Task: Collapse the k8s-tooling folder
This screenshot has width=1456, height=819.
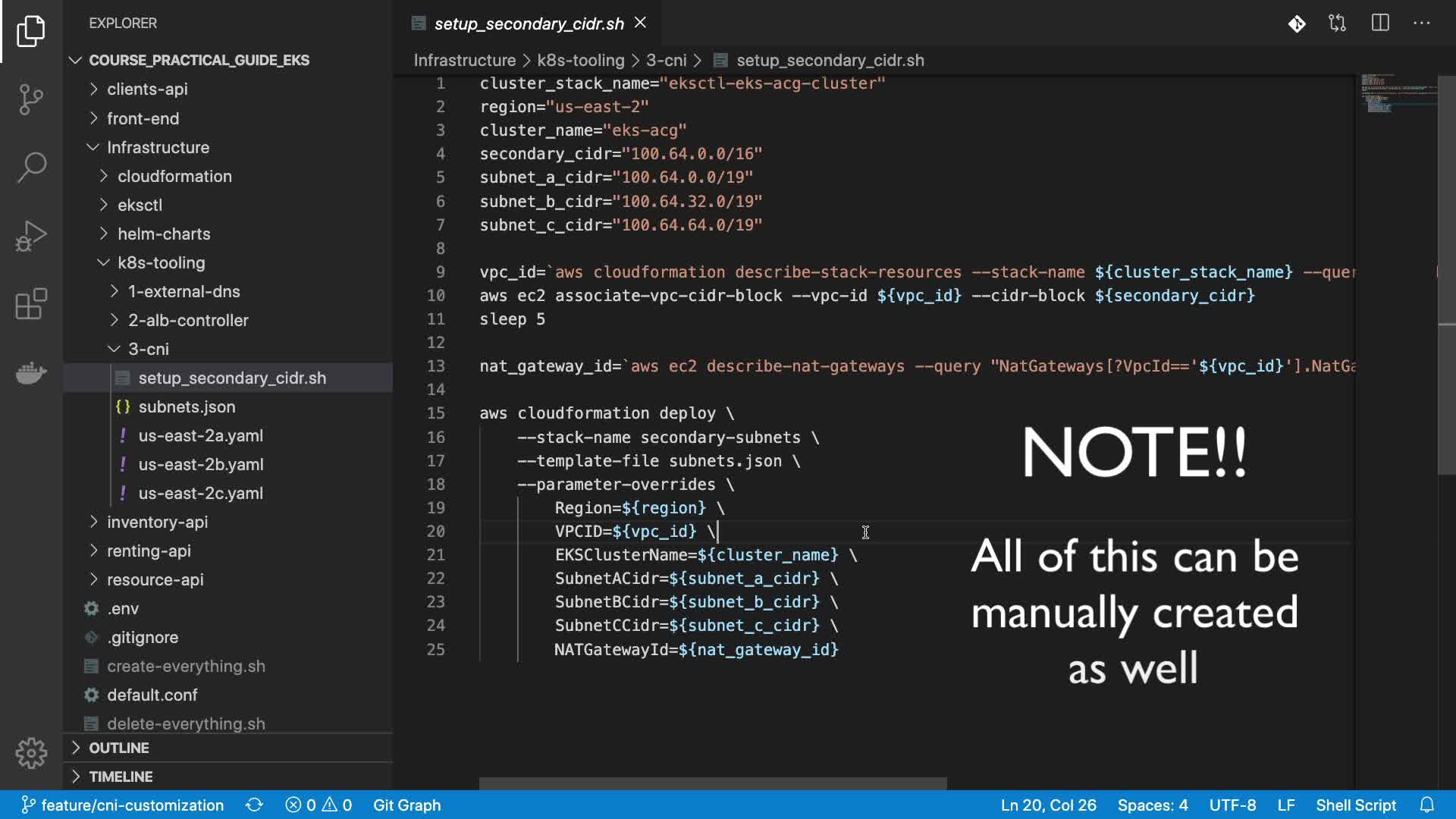Action: (x=161, y=262)
